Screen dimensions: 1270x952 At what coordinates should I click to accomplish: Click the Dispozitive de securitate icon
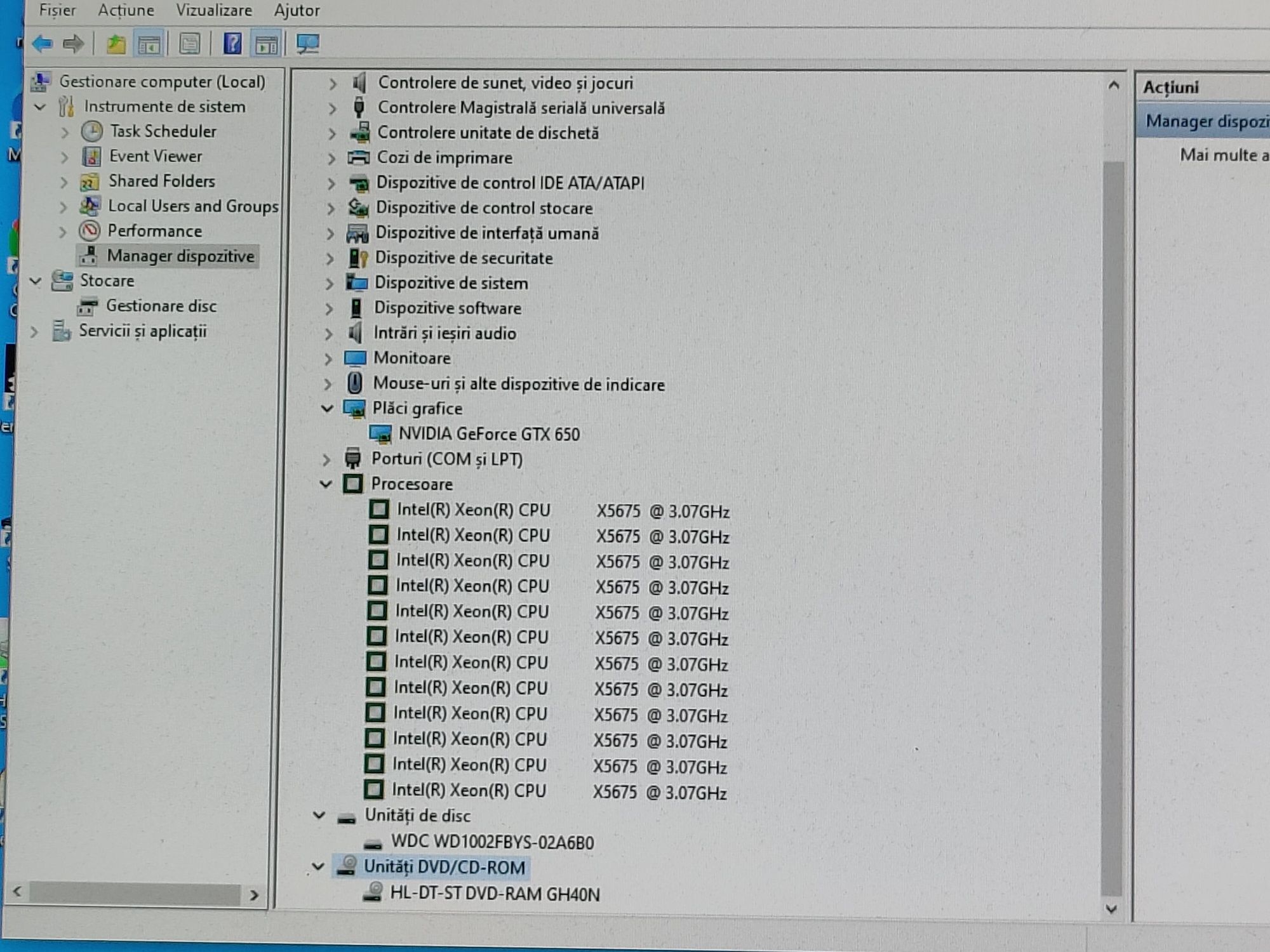[358, 258]
